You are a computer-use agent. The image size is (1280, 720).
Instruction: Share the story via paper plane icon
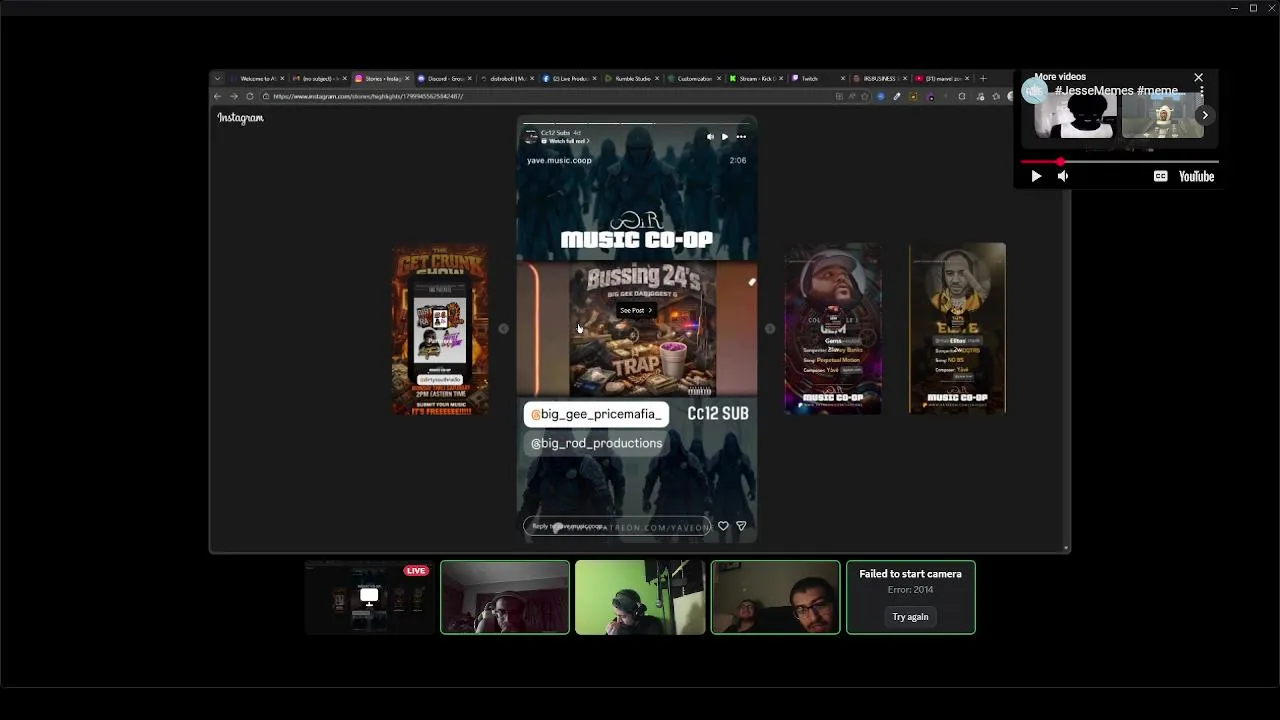[x=741, y=526]
